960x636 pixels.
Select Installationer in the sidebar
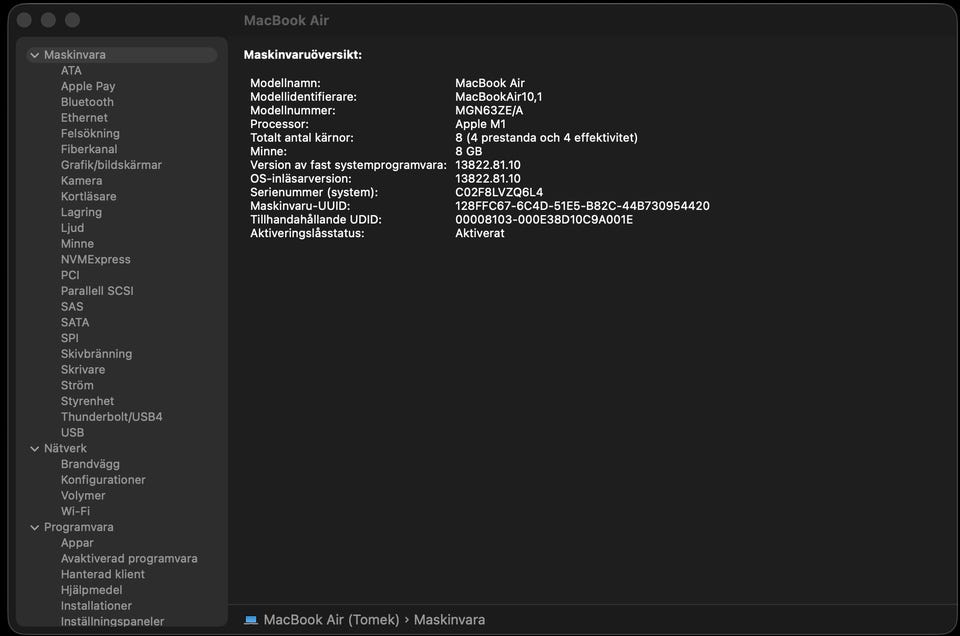pyautogui.click(x=96, y=605)
